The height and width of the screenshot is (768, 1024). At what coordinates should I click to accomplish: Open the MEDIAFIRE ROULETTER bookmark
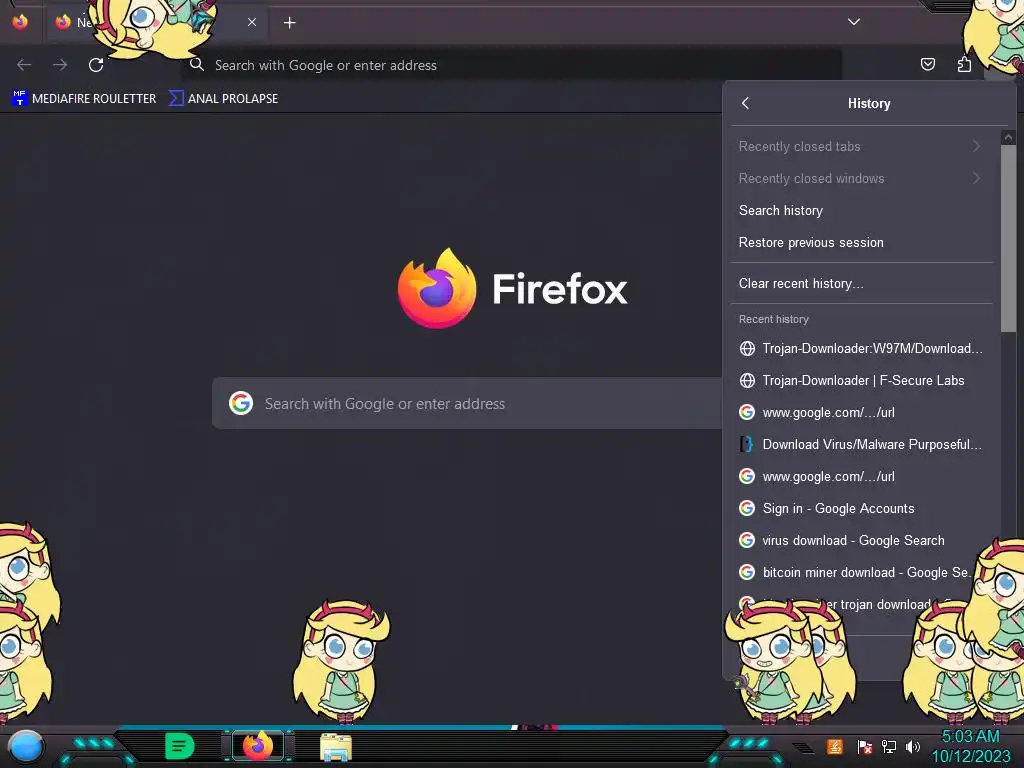pos(84,99)
